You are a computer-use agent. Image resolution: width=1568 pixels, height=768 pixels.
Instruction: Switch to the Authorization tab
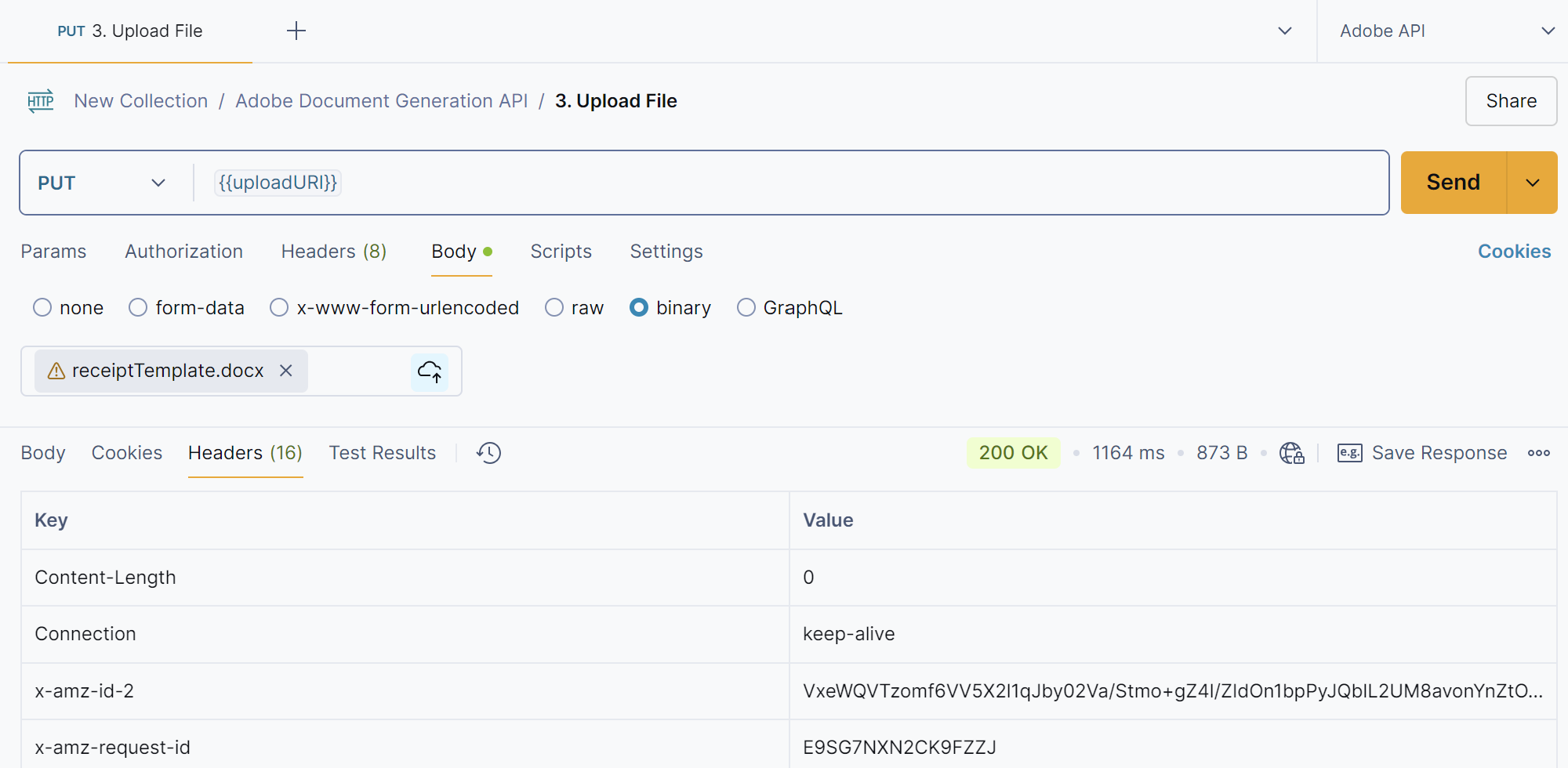click(x=183, y=251)
